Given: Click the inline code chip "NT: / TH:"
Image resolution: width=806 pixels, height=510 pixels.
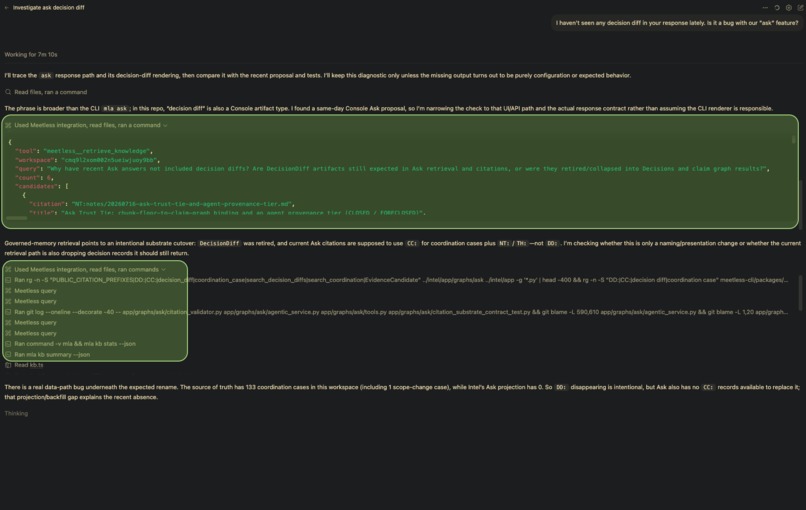Looking at the screenshot, I should coord(512,243).
